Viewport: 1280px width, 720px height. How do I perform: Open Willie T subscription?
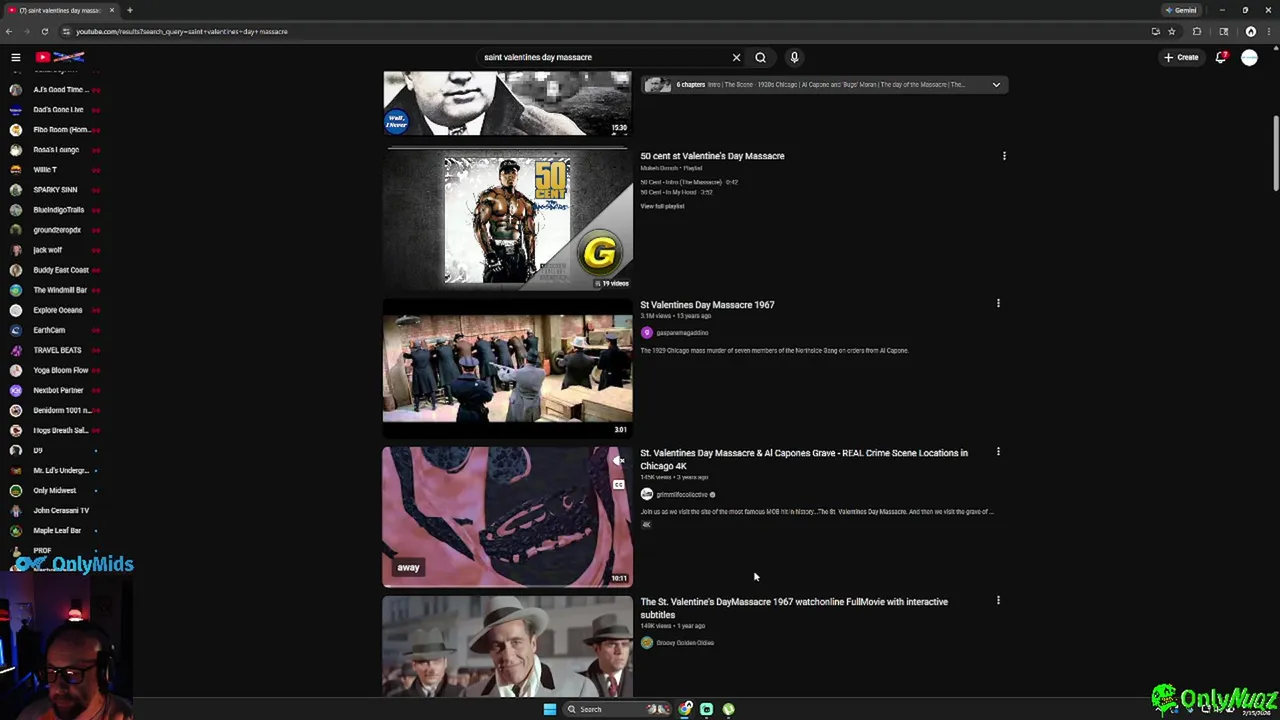coord(55,170)
